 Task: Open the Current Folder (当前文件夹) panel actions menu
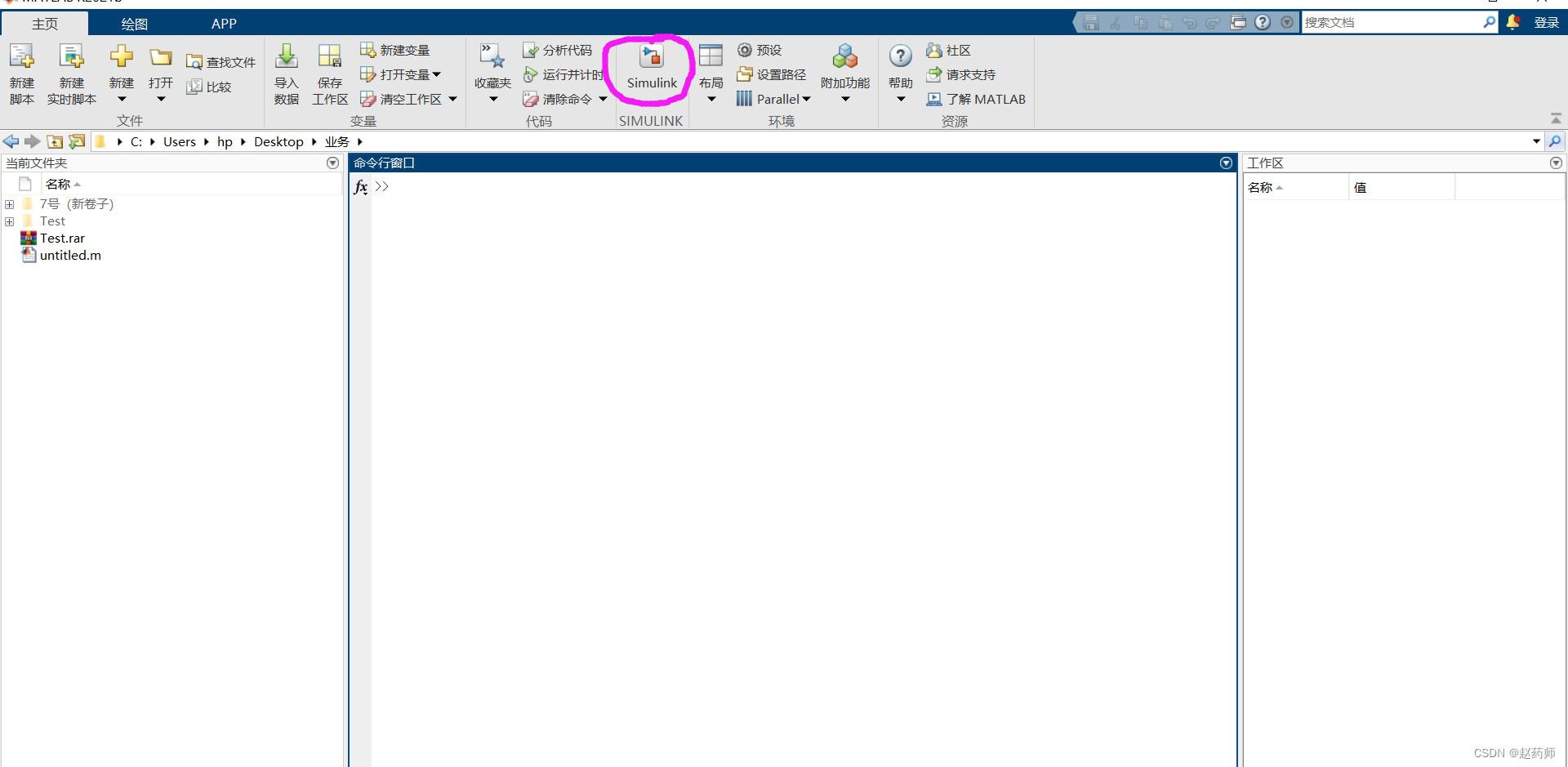pos(332,163)
